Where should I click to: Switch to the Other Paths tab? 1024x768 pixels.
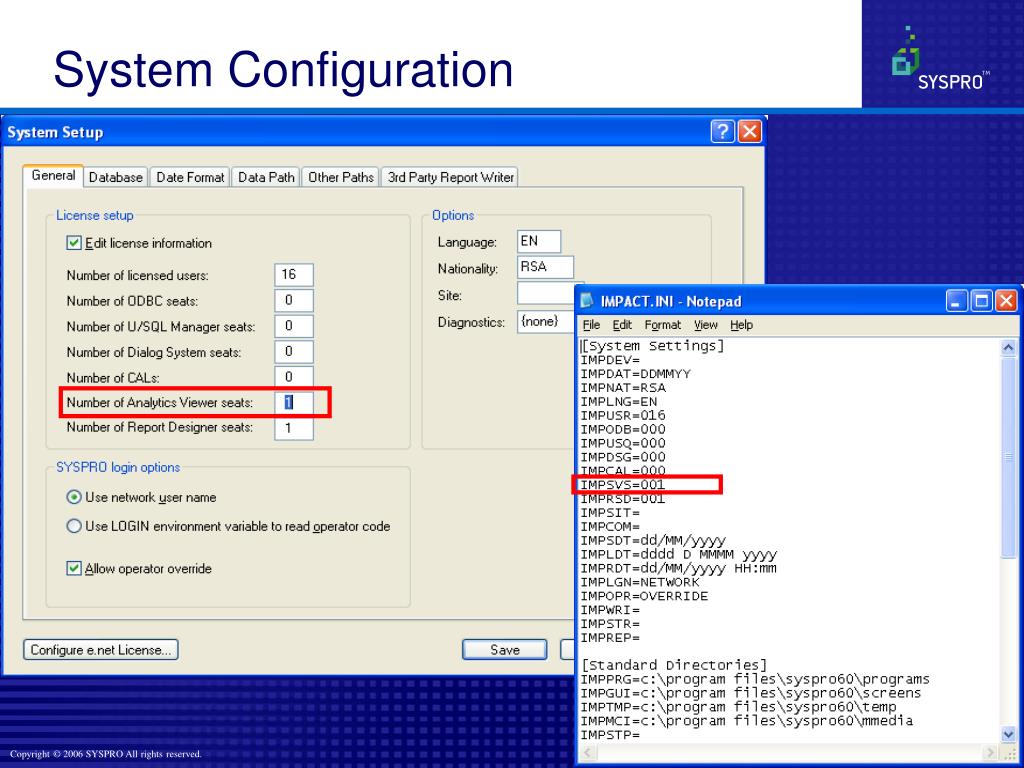(x=341, y=177)
